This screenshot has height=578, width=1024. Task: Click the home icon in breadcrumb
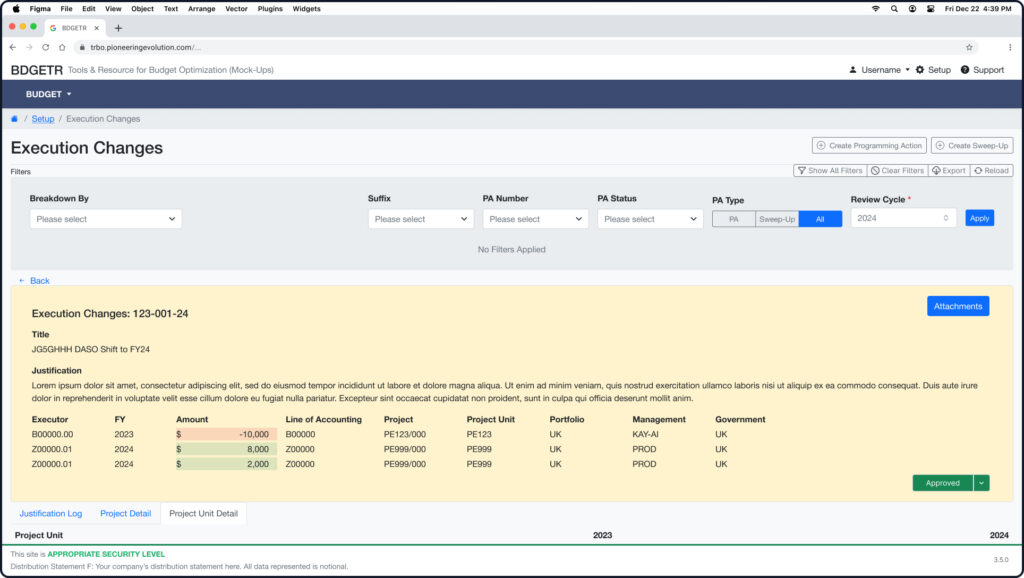[x=15, y=119]
